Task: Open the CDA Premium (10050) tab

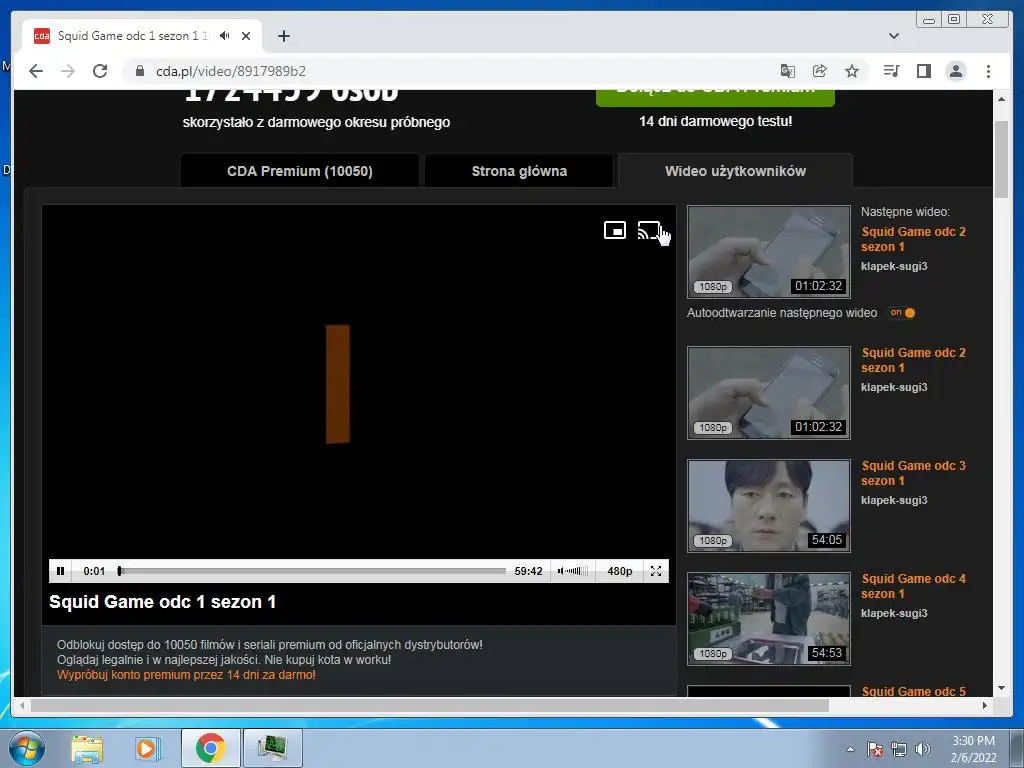Action: [300, 171]
